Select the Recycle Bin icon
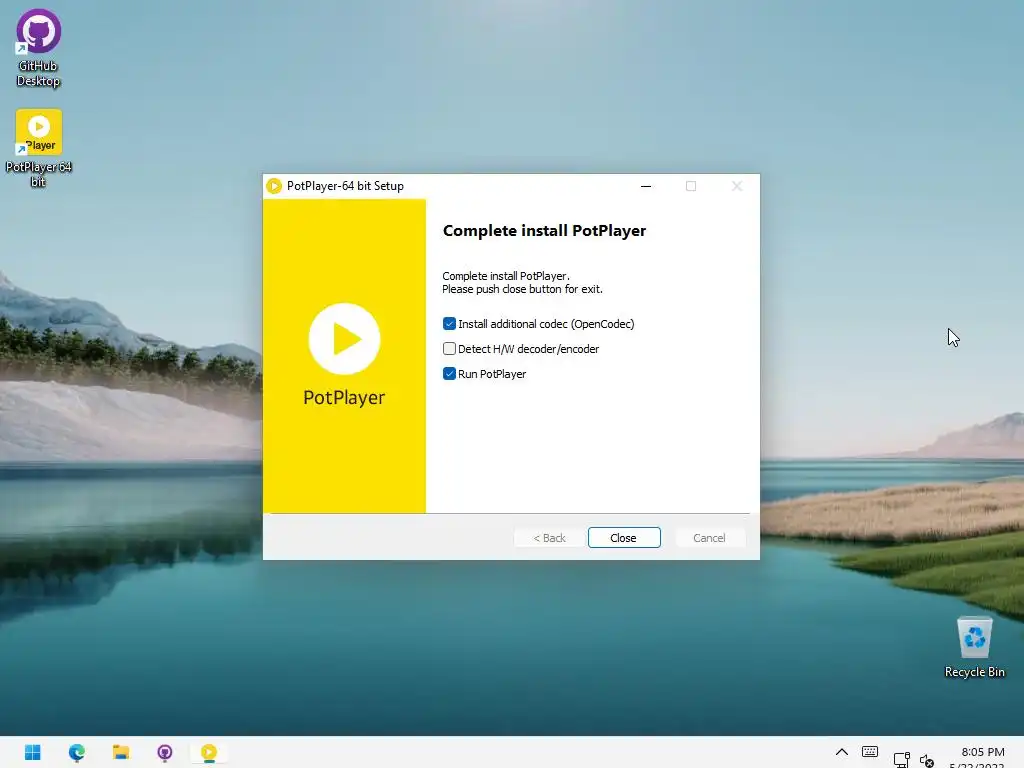The width and height of the screenshot is (1024, 768). (x=974, y=647)
